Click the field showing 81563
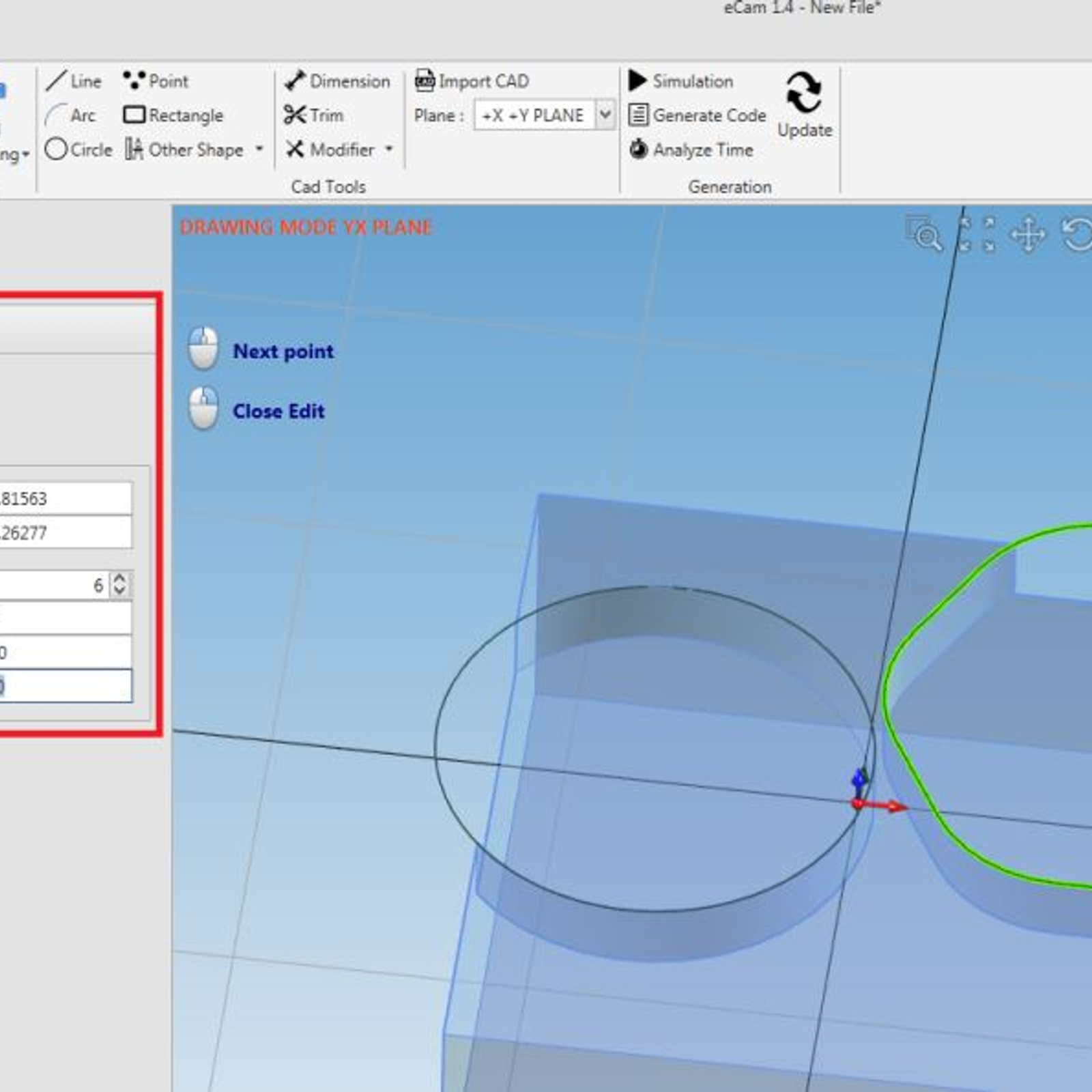The width and height of the screenshot is (1092, 1092). [66, 498]
